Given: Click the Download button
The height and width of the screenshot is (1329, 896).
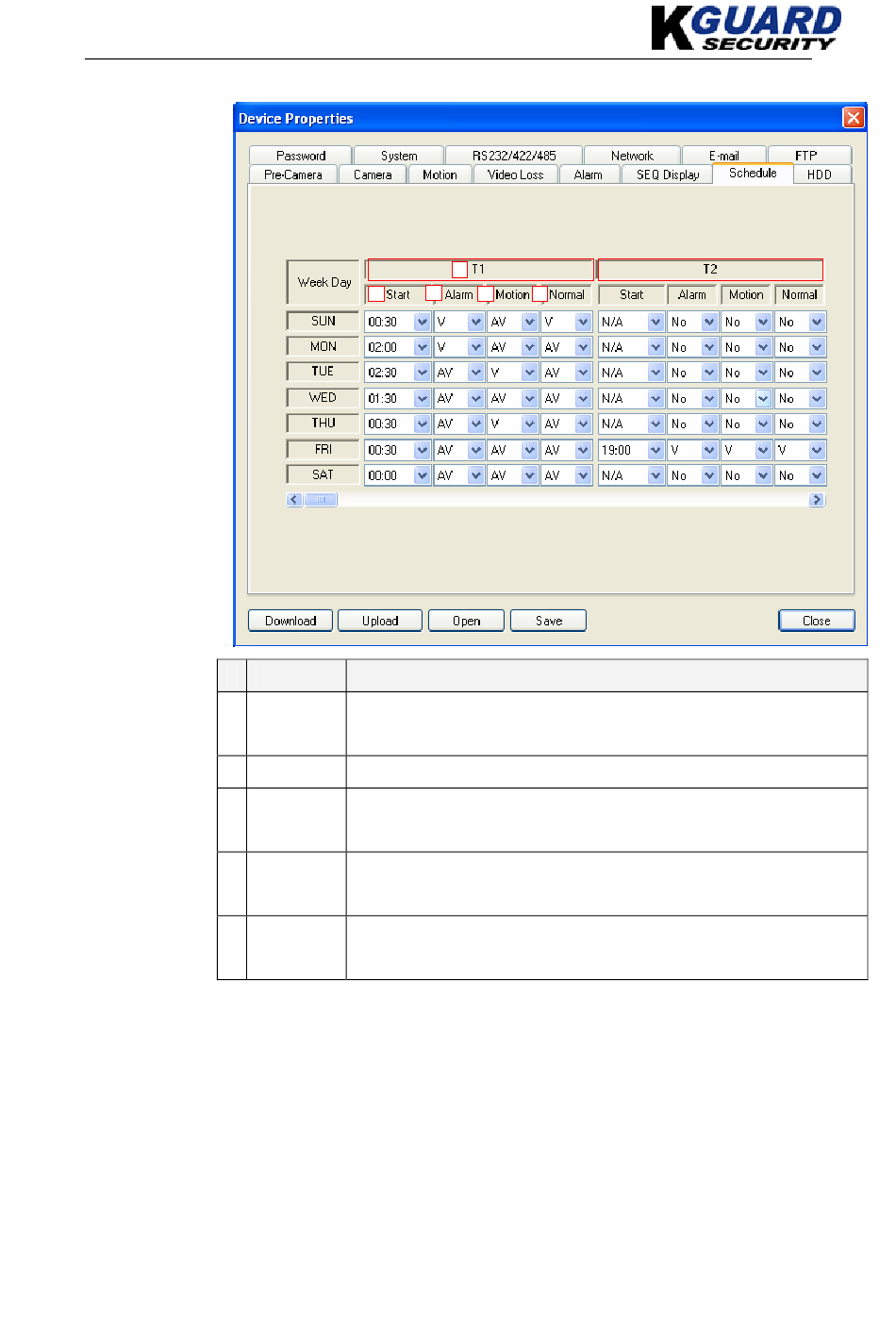Looking at the screenshot, I should click(290, 621).
